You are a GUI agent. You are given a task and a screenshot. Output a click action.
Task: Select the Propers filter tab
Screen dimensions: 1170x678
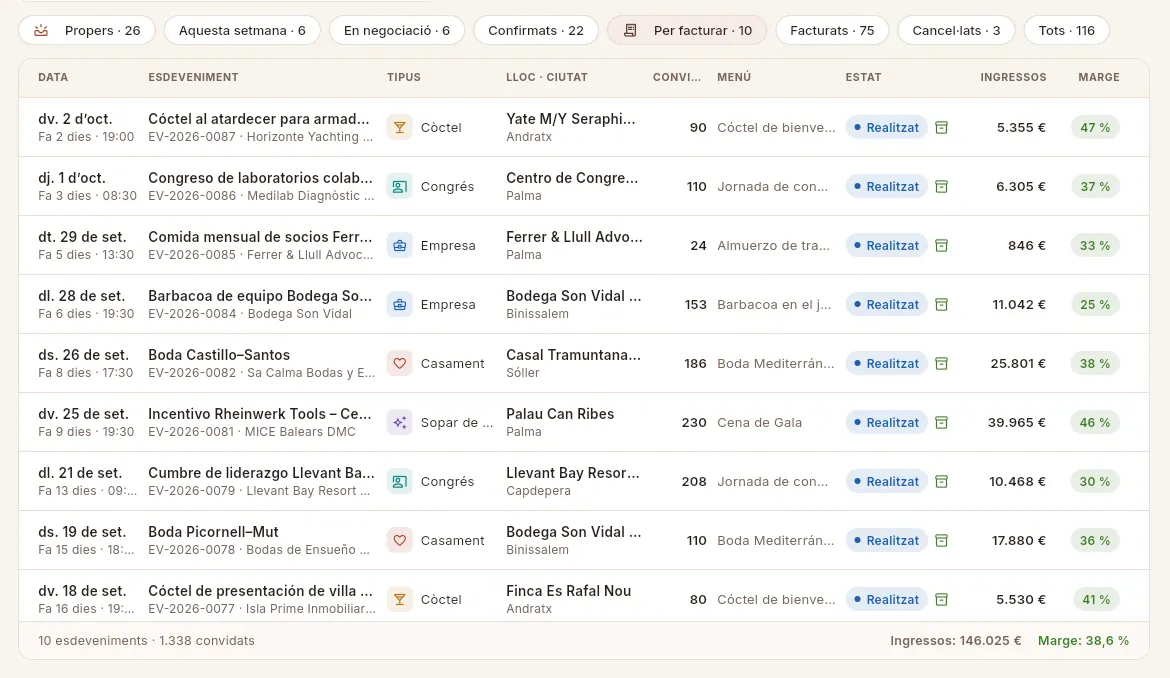click(x=87, y=31)
